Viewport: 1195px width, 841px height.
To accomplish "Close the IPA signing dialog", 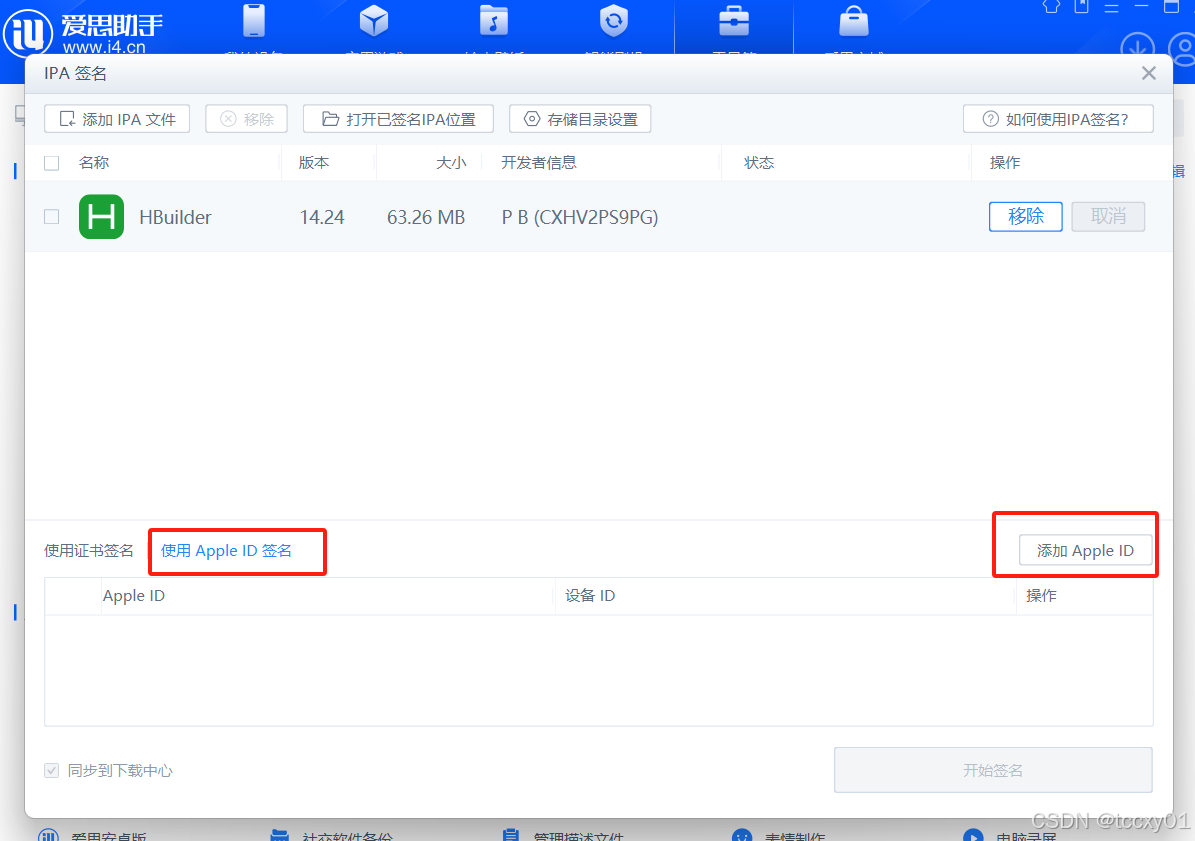I will (1149, 73).
